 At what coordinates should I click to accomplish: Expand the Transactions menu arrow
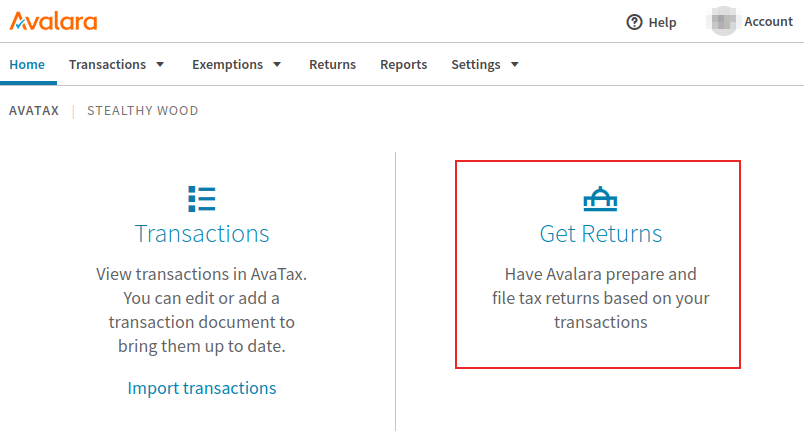[160, 65]
